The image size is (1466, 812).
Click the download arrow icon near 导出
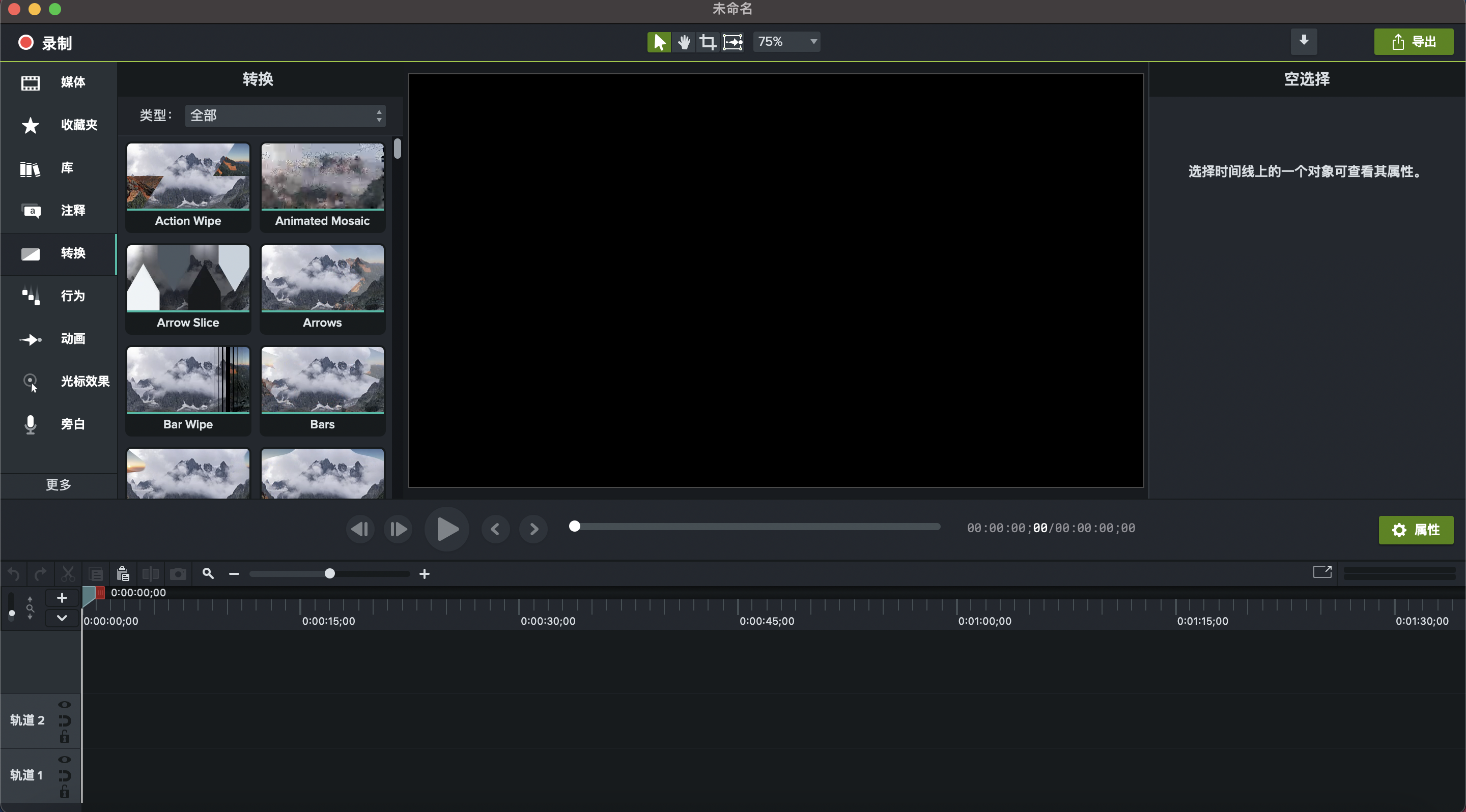[x=1303, y=42]
